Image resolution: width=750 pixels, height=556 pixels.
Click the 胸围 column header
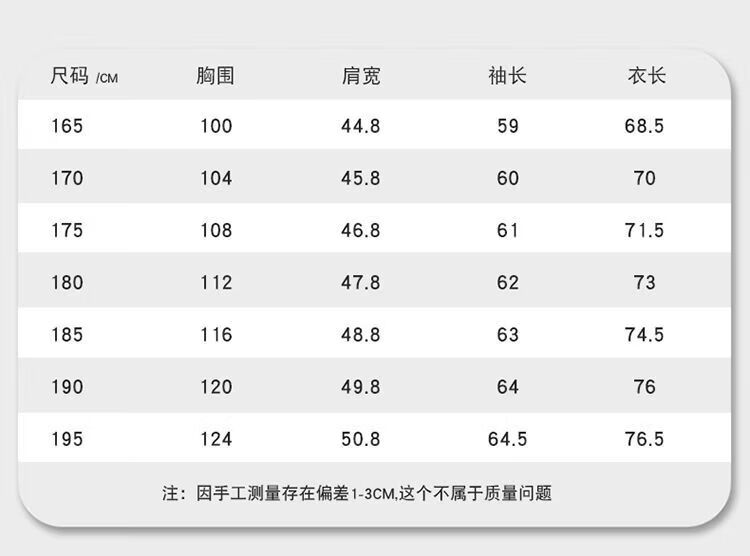tap(215, 76)
